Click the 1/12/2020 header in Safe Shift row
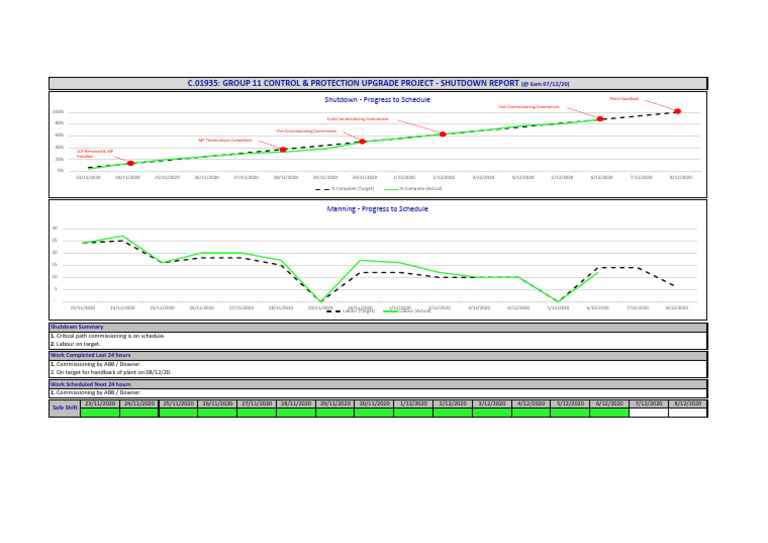768x543 pixels. [x=413, y=404]
